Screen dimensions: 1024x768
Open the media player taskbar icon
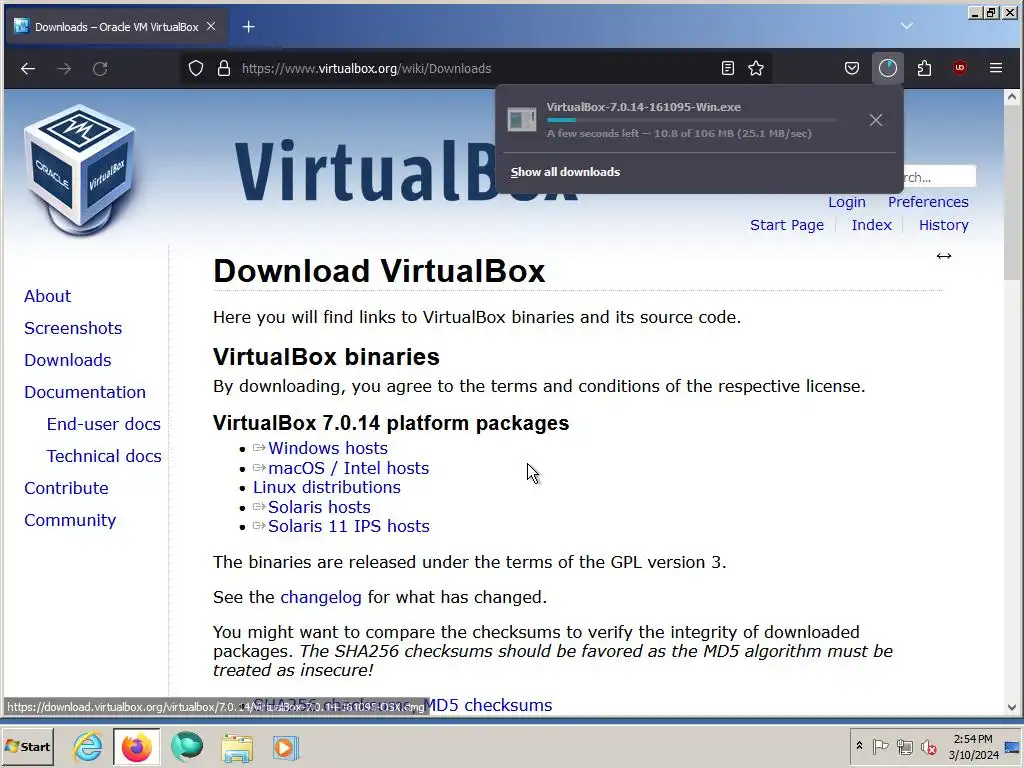coord(285,747)
